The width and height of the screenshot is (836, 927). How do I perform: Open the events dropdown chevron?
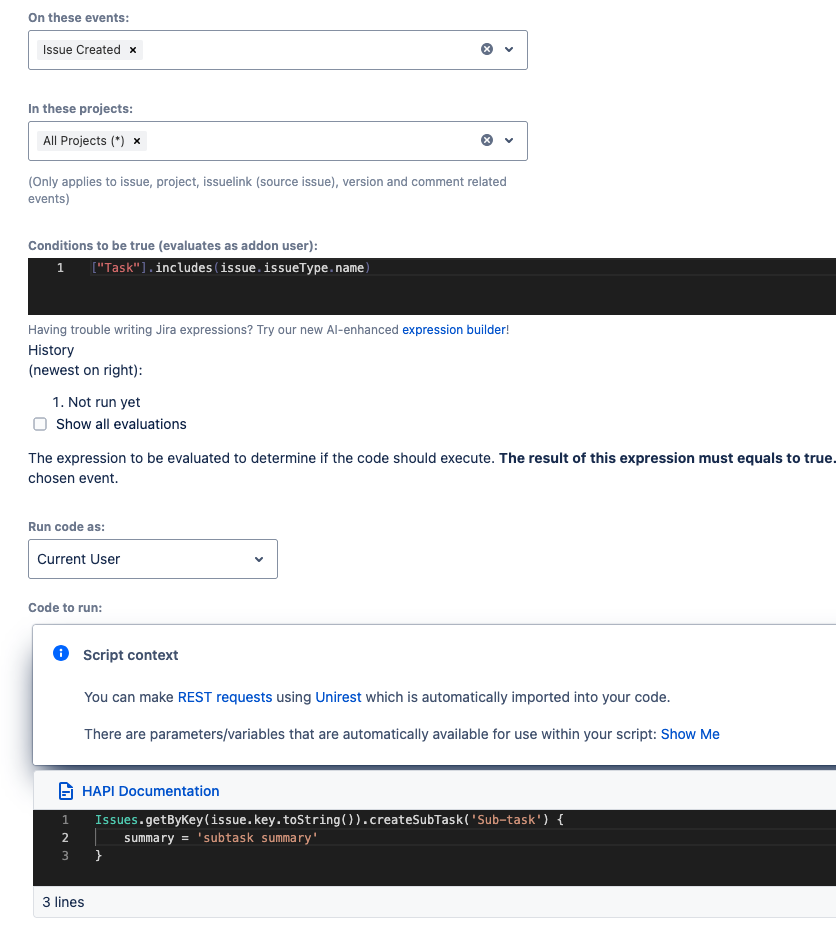(510, 48)
